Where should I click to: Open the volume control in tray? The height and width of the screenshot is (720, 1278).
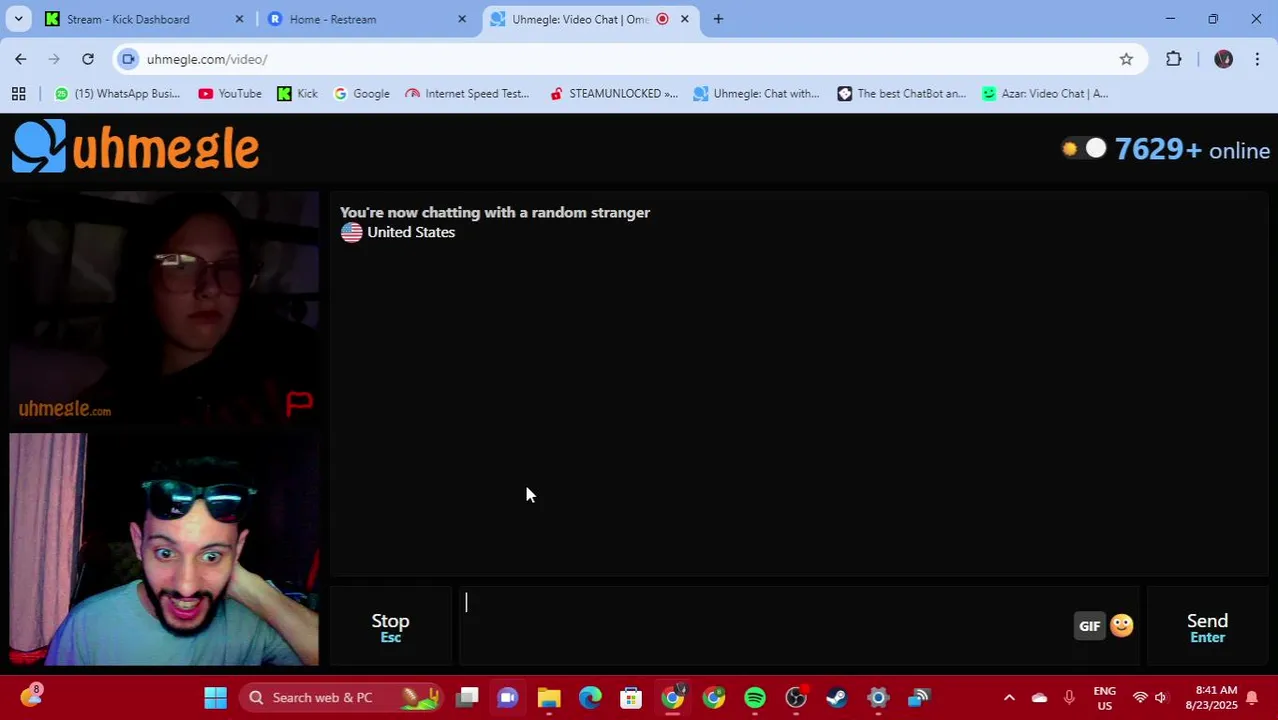[1161, 697]
